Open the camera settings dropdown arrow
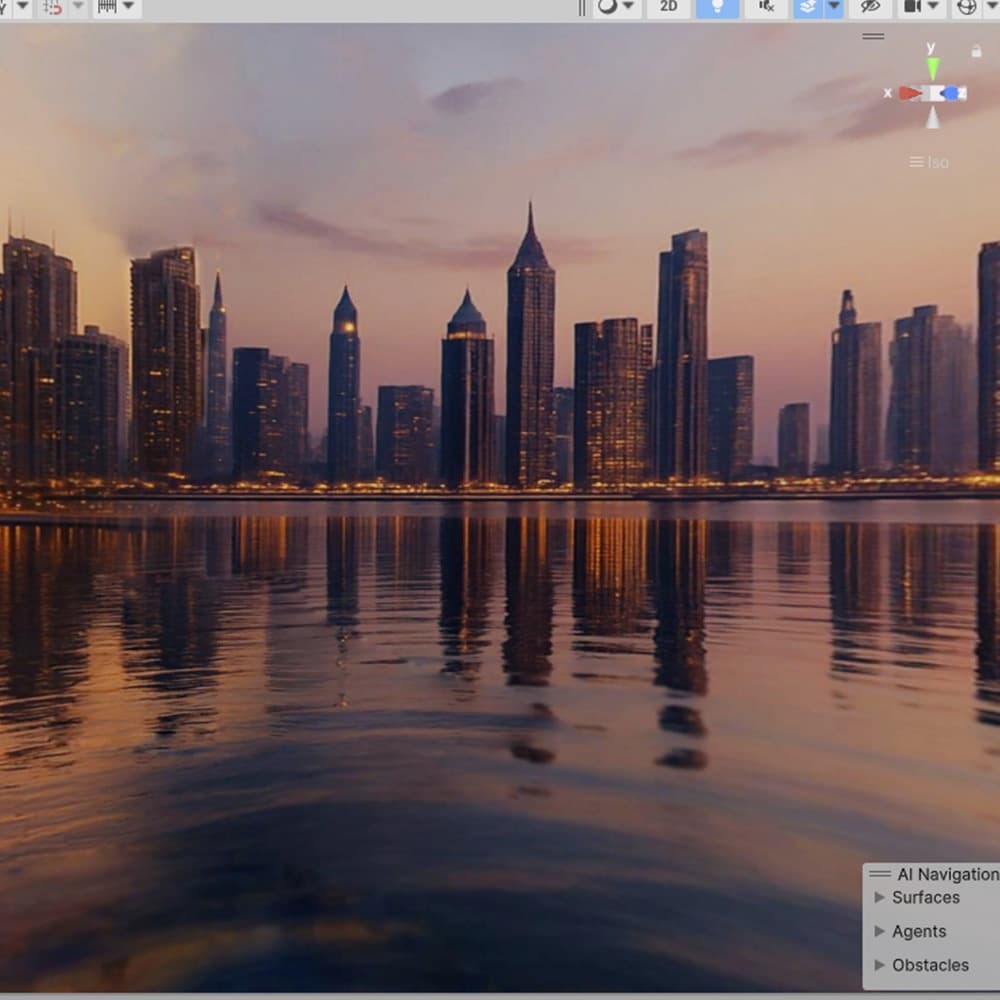Viewport: 1000px width, 1000px height. (933, 7)
